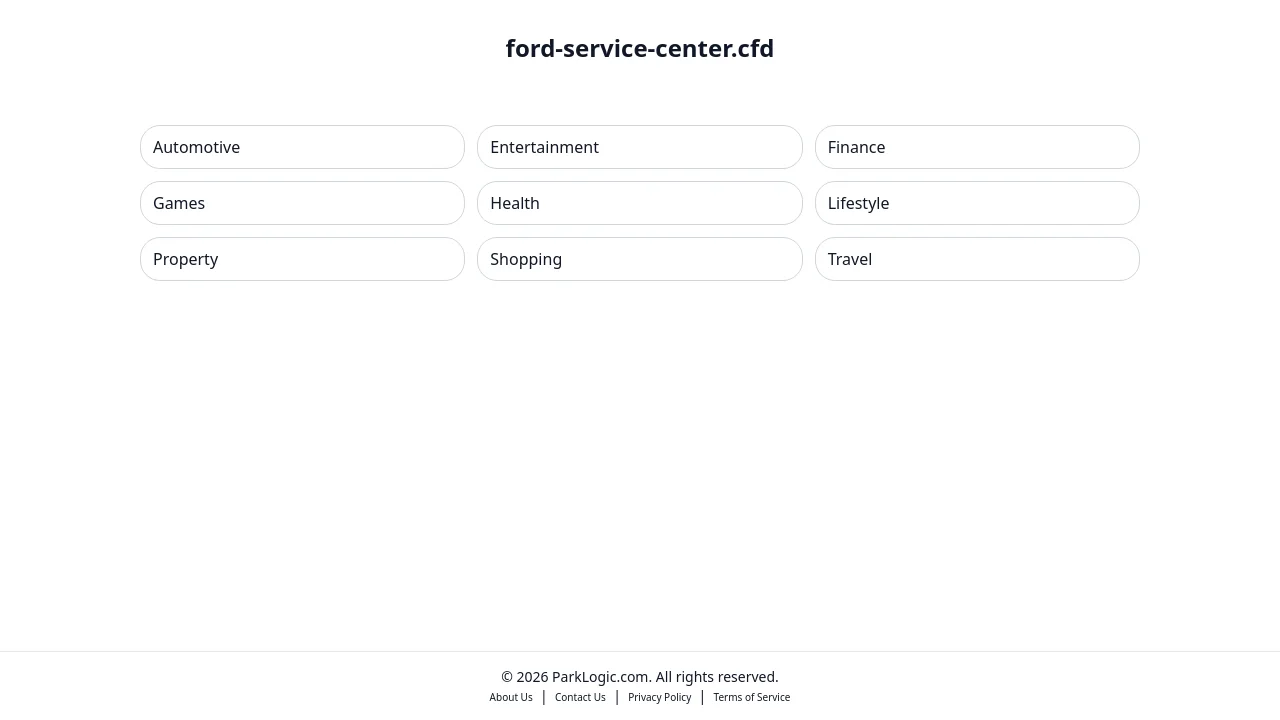This screenshot has width=1280, height=720.
Task: Click the separator between Contact Us and Privacy Policy
Action: click(x=617, y=697)
